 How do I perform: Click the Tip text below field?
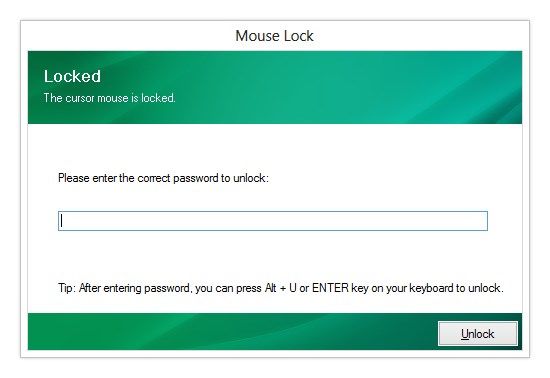click(281, 288)
